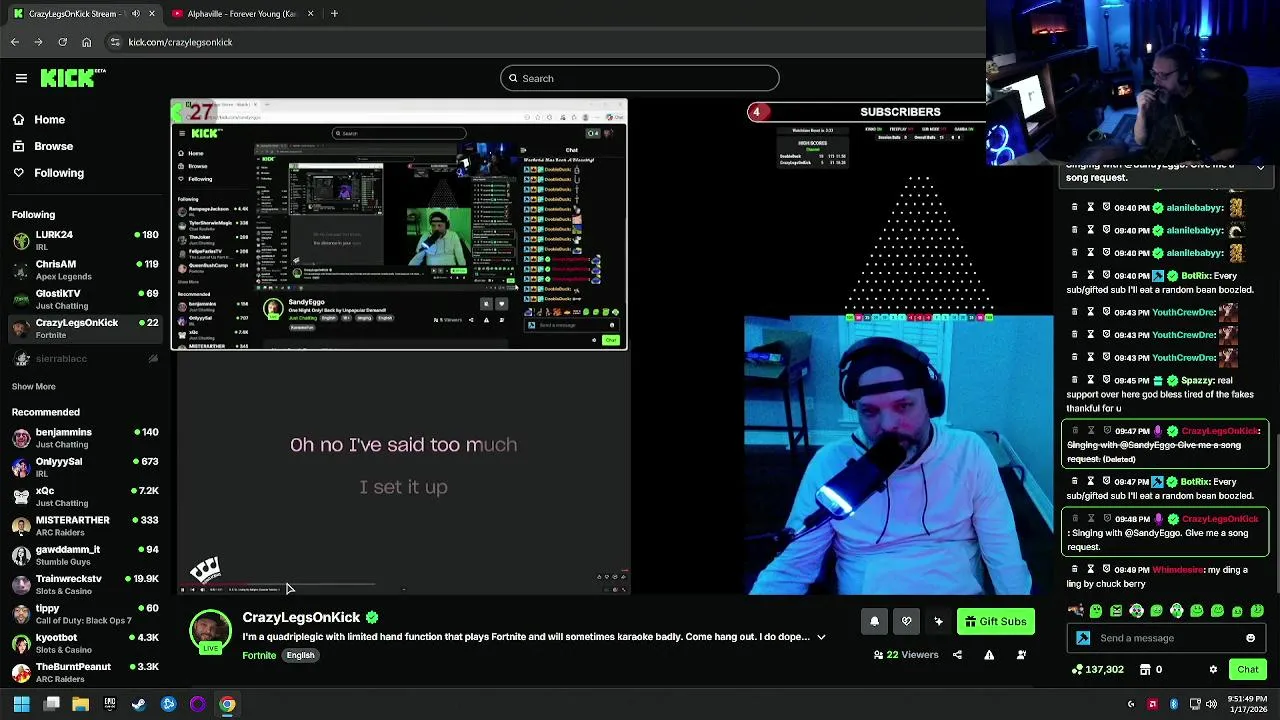Click the Fortnite category link

[259, 655]
